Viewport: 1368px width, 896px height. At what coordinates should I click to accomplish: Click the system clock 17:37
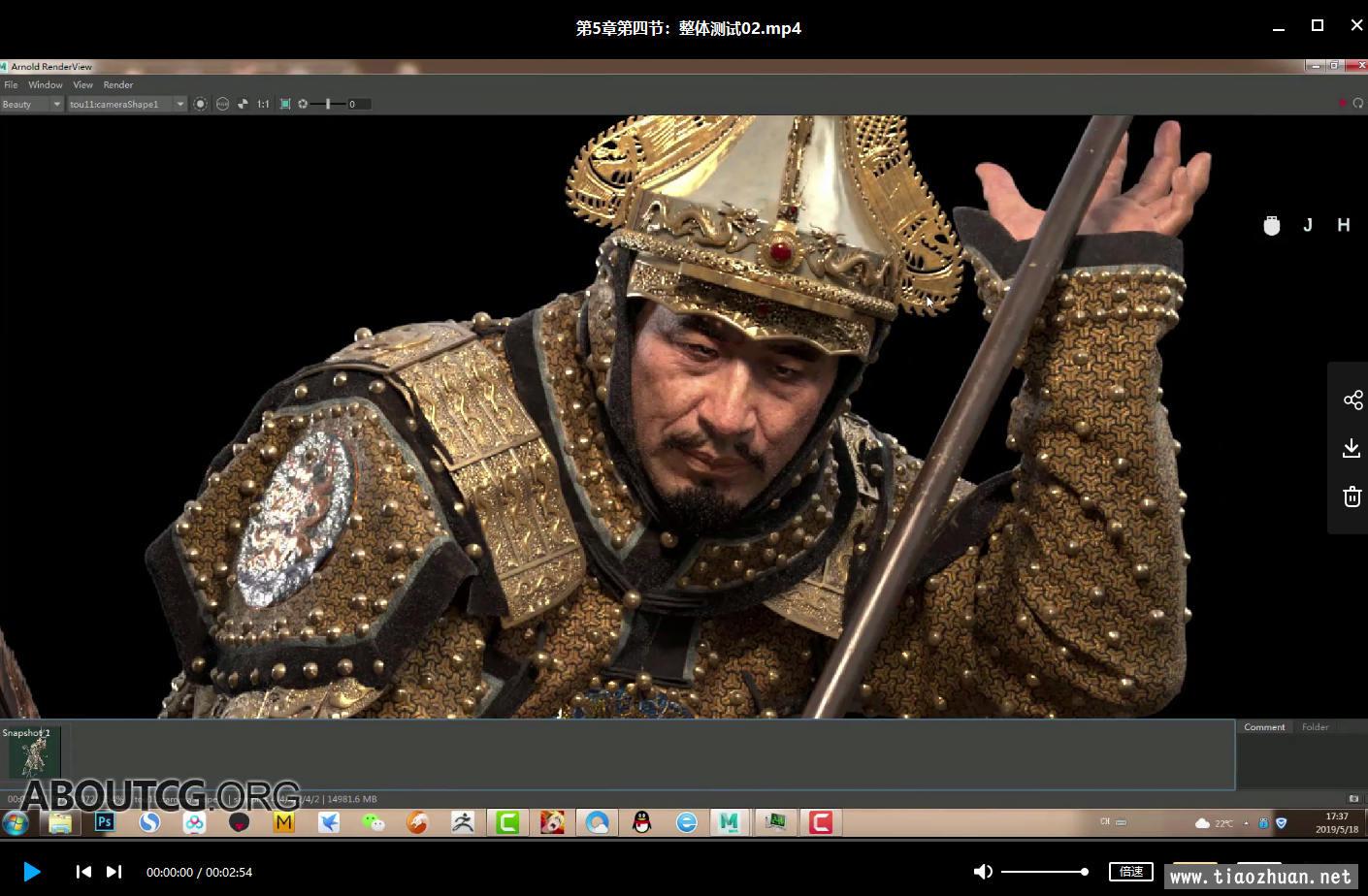pos(1337,822)
